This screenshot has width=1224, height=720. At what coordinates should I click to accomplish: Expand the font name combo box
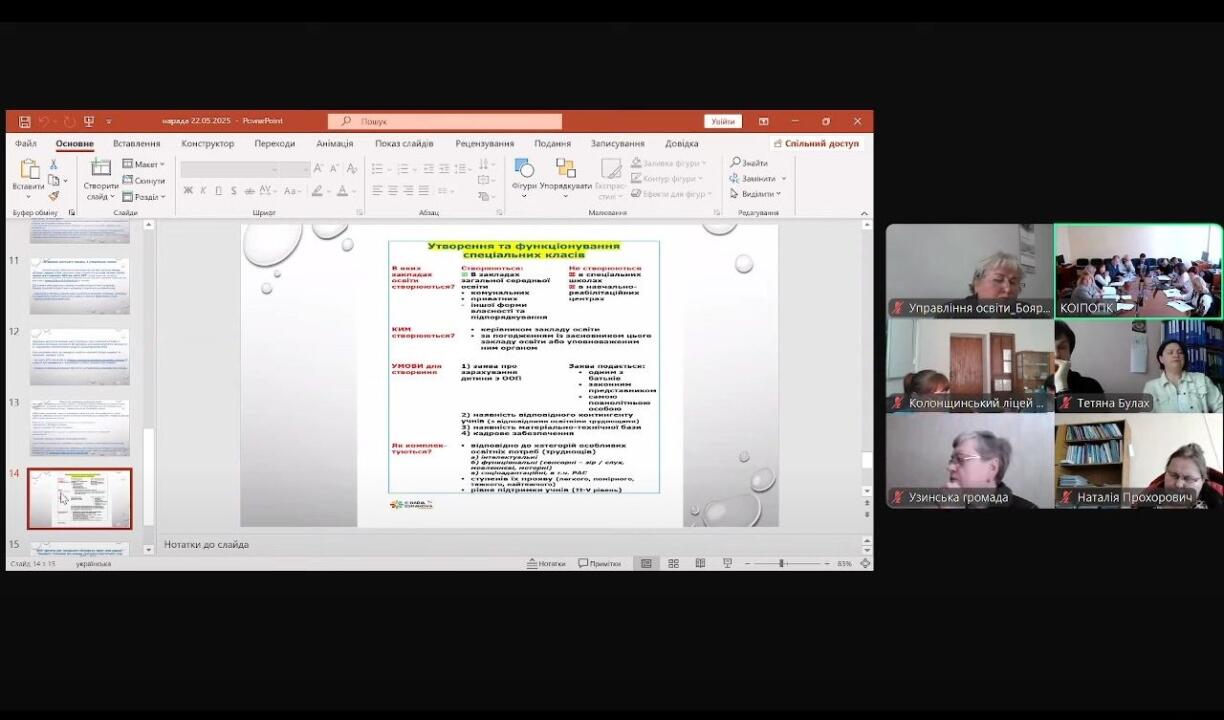pyautogui.click(x=275, y=169)
